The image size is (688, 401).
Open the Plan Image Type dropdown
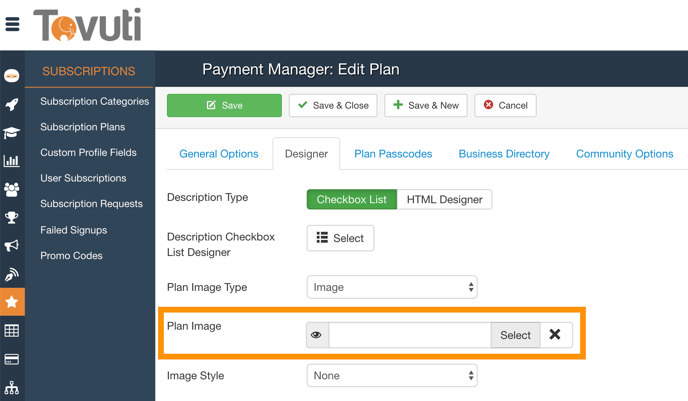392,287
